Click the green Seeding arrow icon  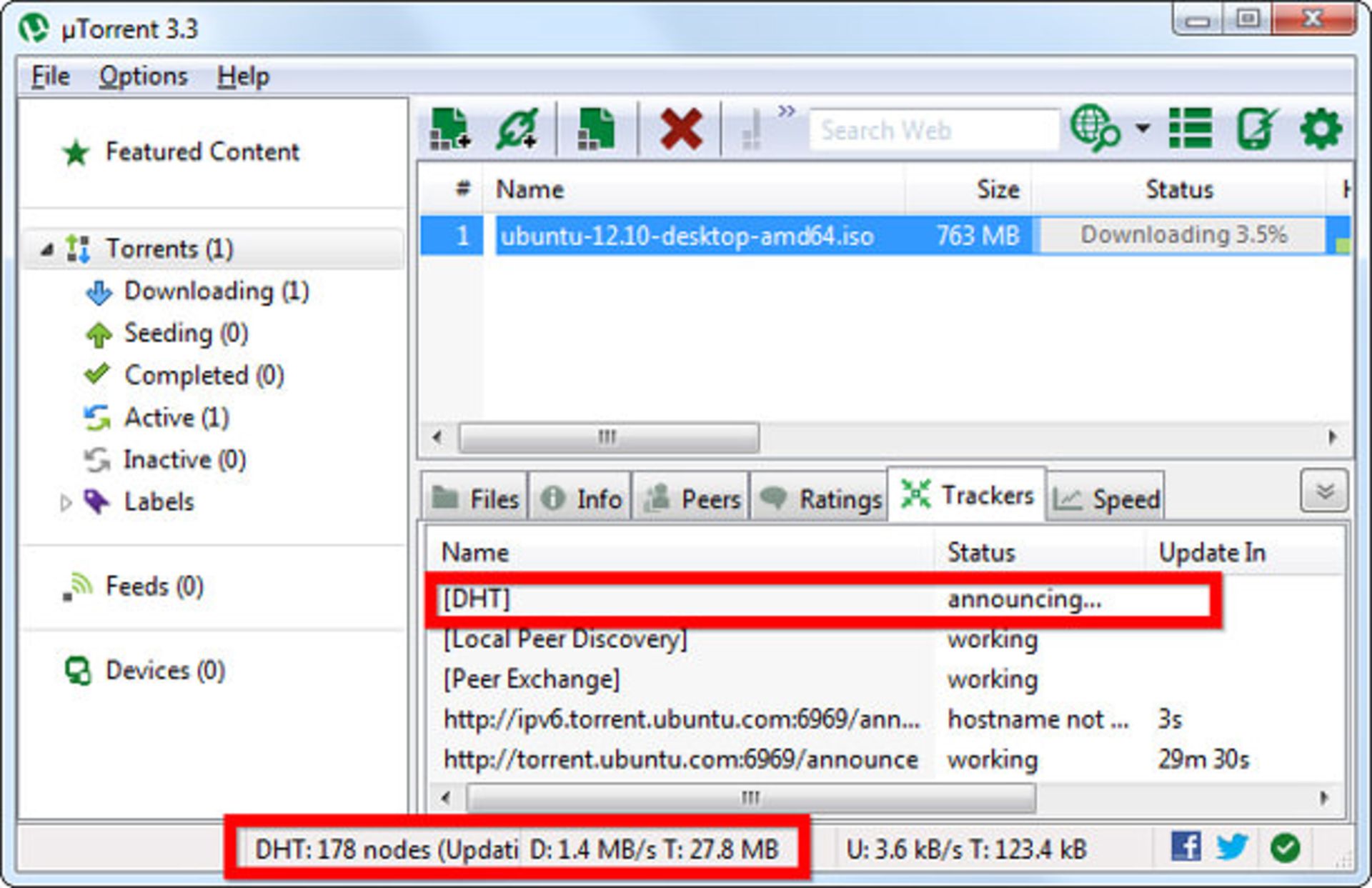click(99, 334)
